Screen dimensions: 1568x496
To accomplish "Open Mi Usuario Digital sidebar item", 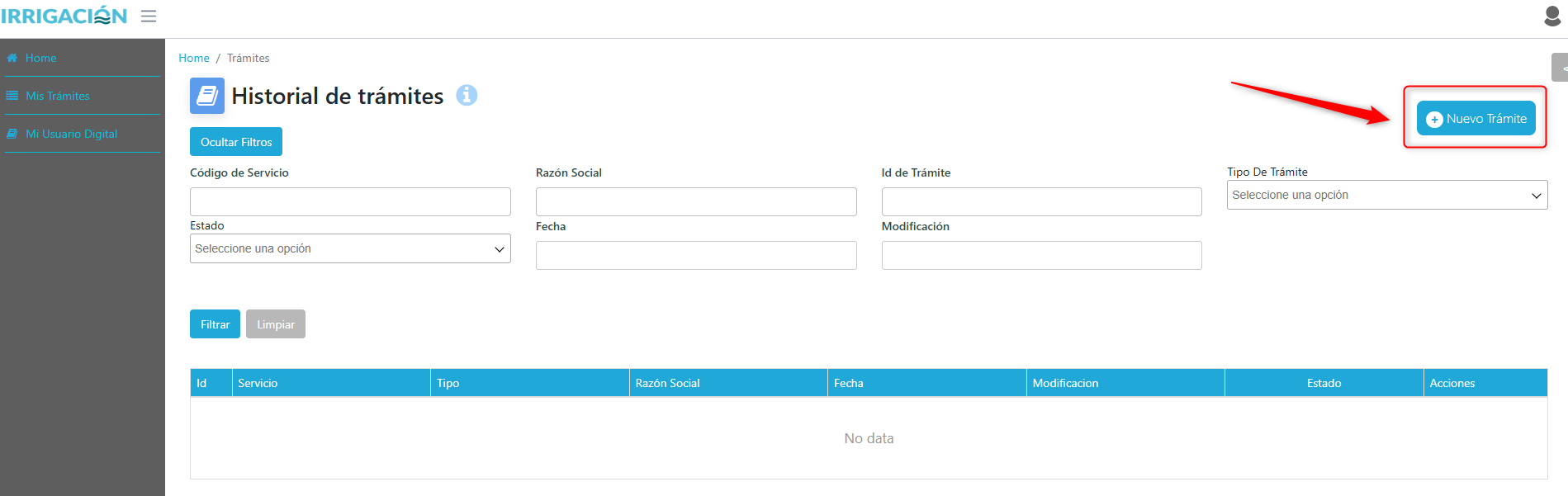I will pyautogui.click(x=71, y=134).
